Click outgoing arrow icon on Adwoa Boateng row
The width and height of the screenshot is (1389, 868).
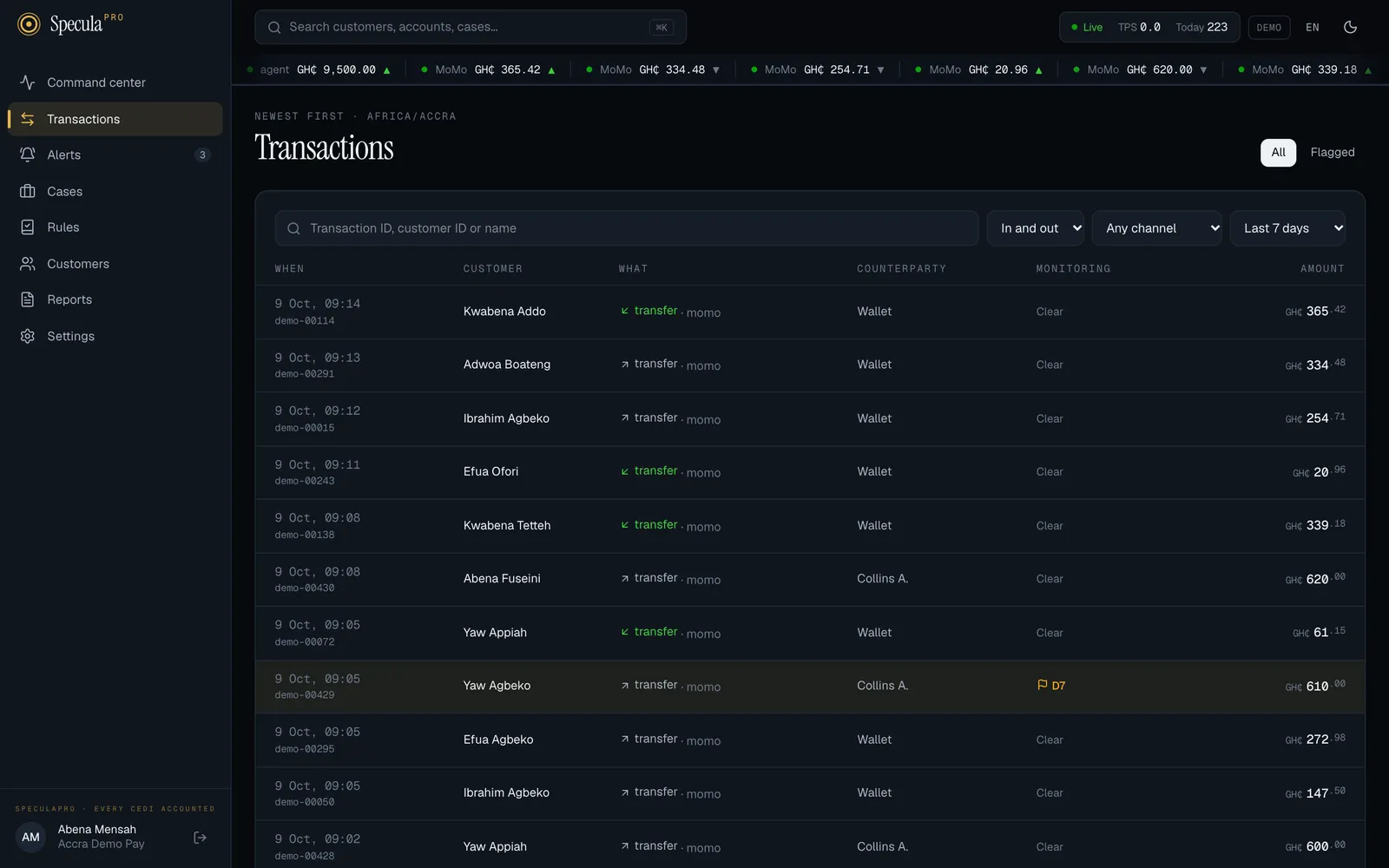(x=625, y=365)
